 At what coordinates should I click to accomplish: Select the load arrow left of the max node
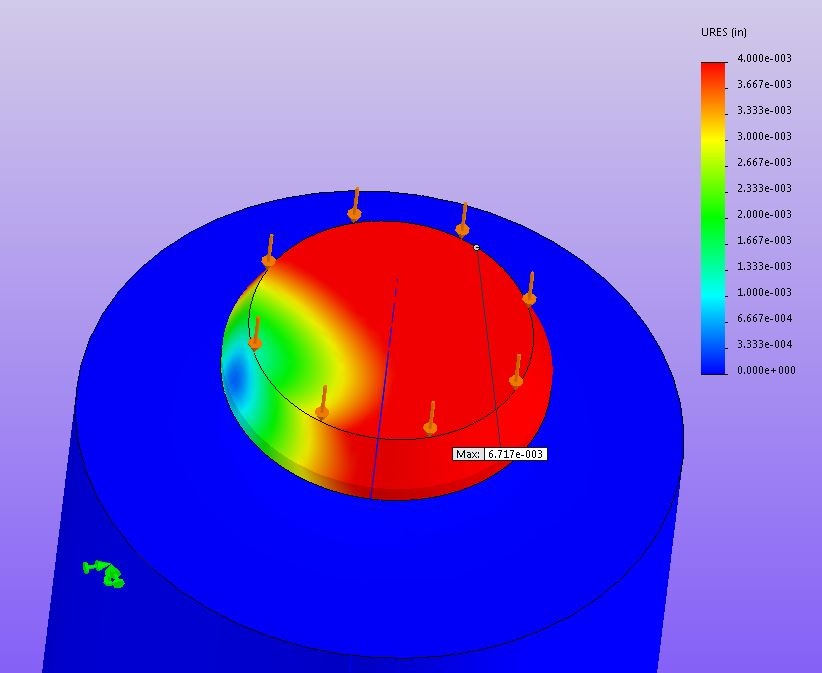pyautogui.click(x=462, y=220)
